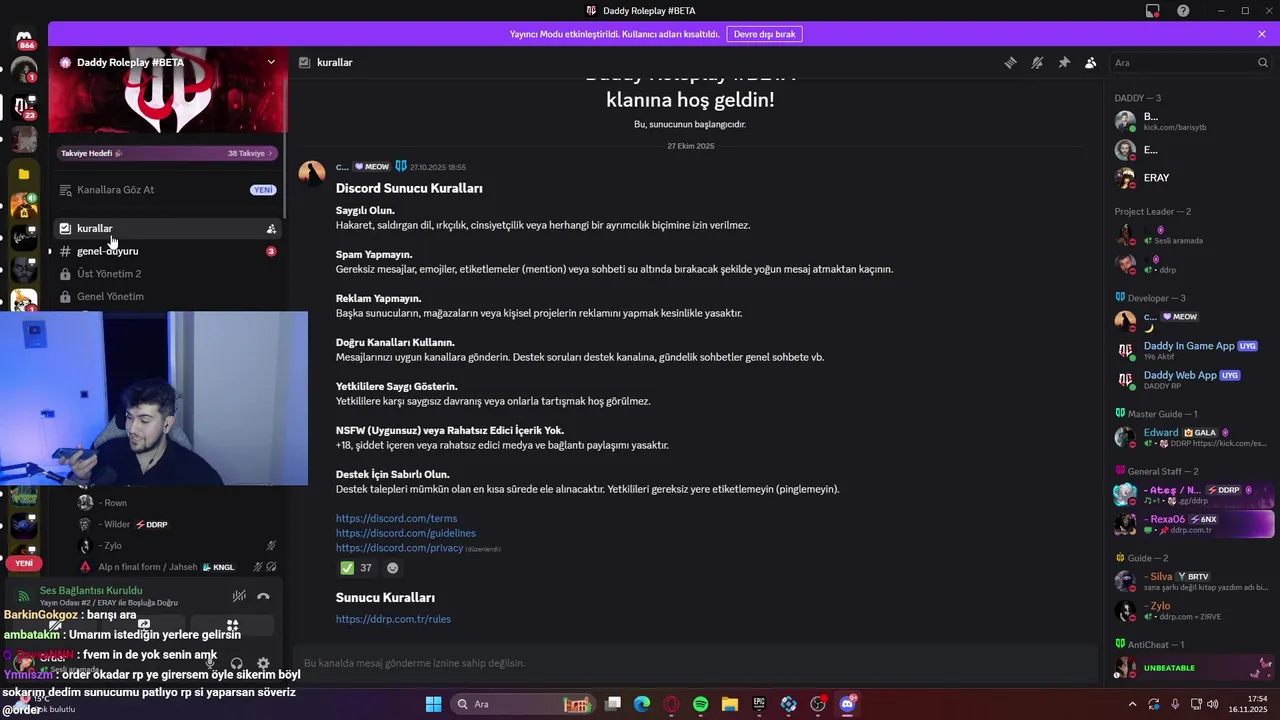Click the YENİ badge beside Kanallara Göz At
This screenshot has height=720, width=1280.
tap(263, 190)
